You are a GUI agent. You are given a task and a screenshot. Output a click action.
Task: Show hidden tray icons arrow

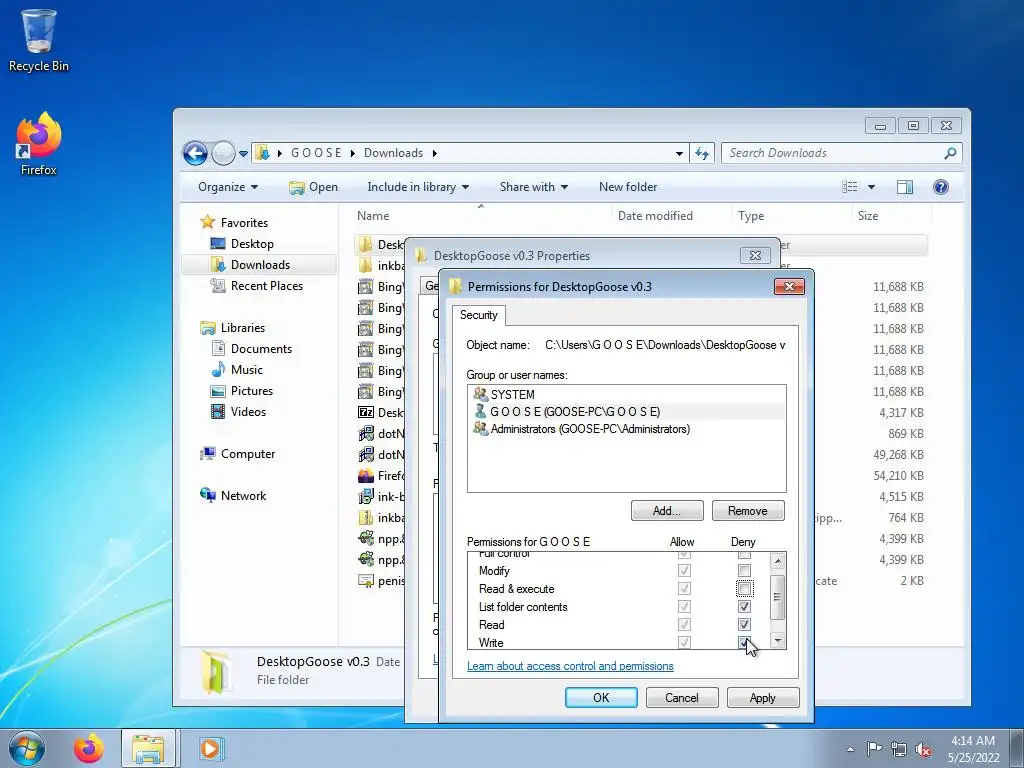(x=850, y=749)
